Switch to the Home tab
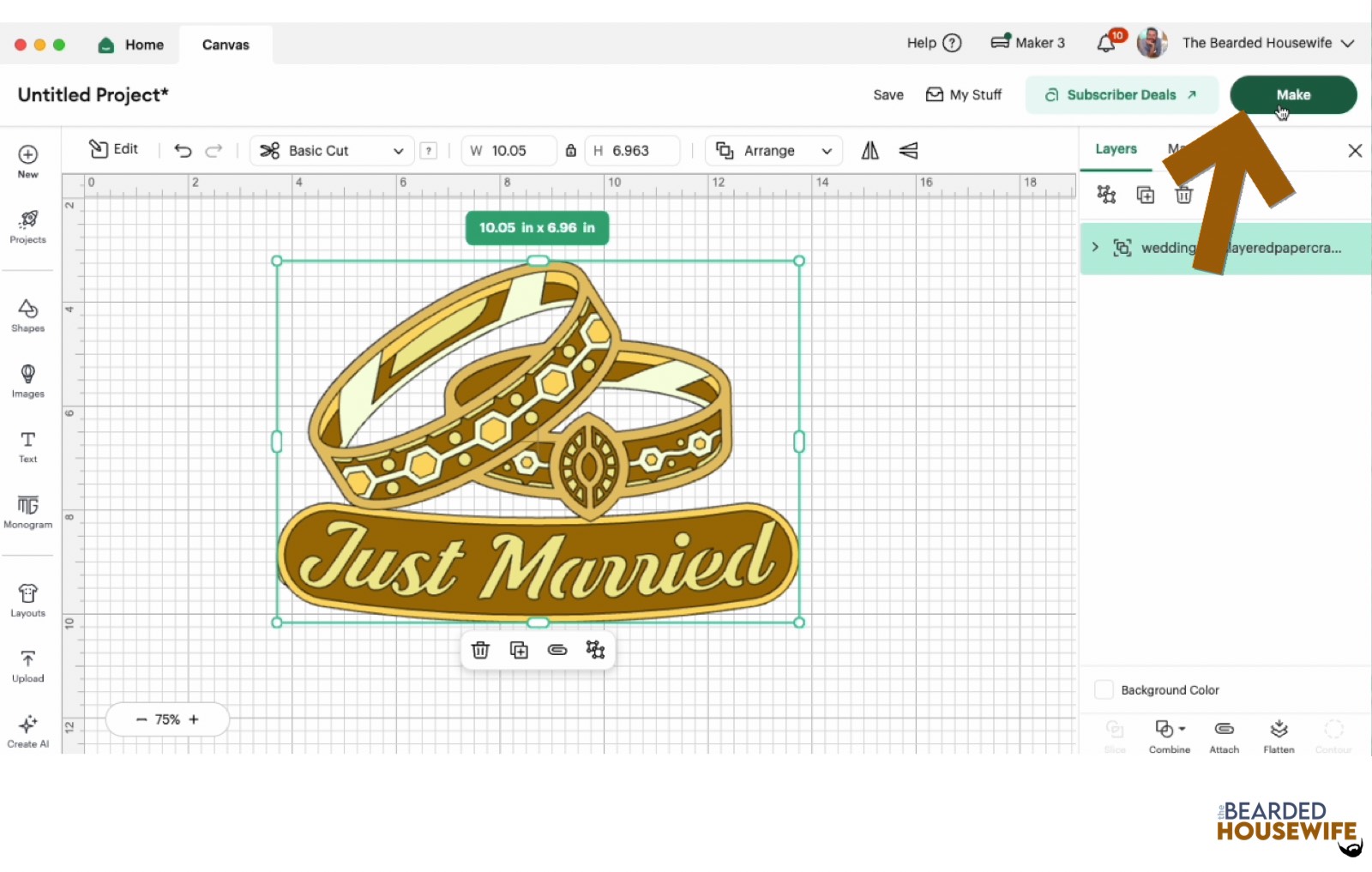1372x872 pixels. (x=131, y=45)
